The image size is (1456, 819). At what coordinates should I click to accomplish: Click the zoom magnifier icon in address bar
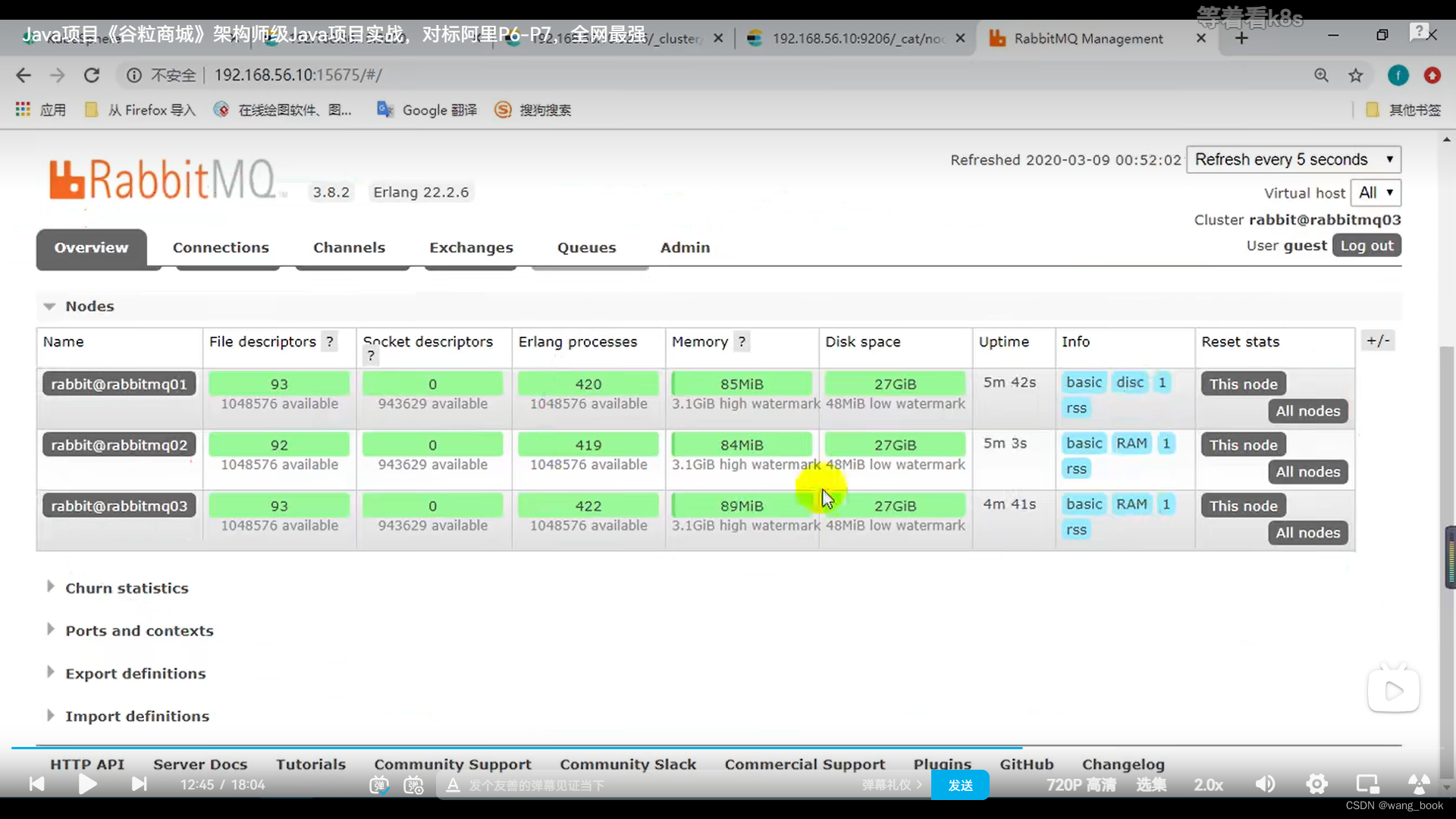coord(1321,75)
